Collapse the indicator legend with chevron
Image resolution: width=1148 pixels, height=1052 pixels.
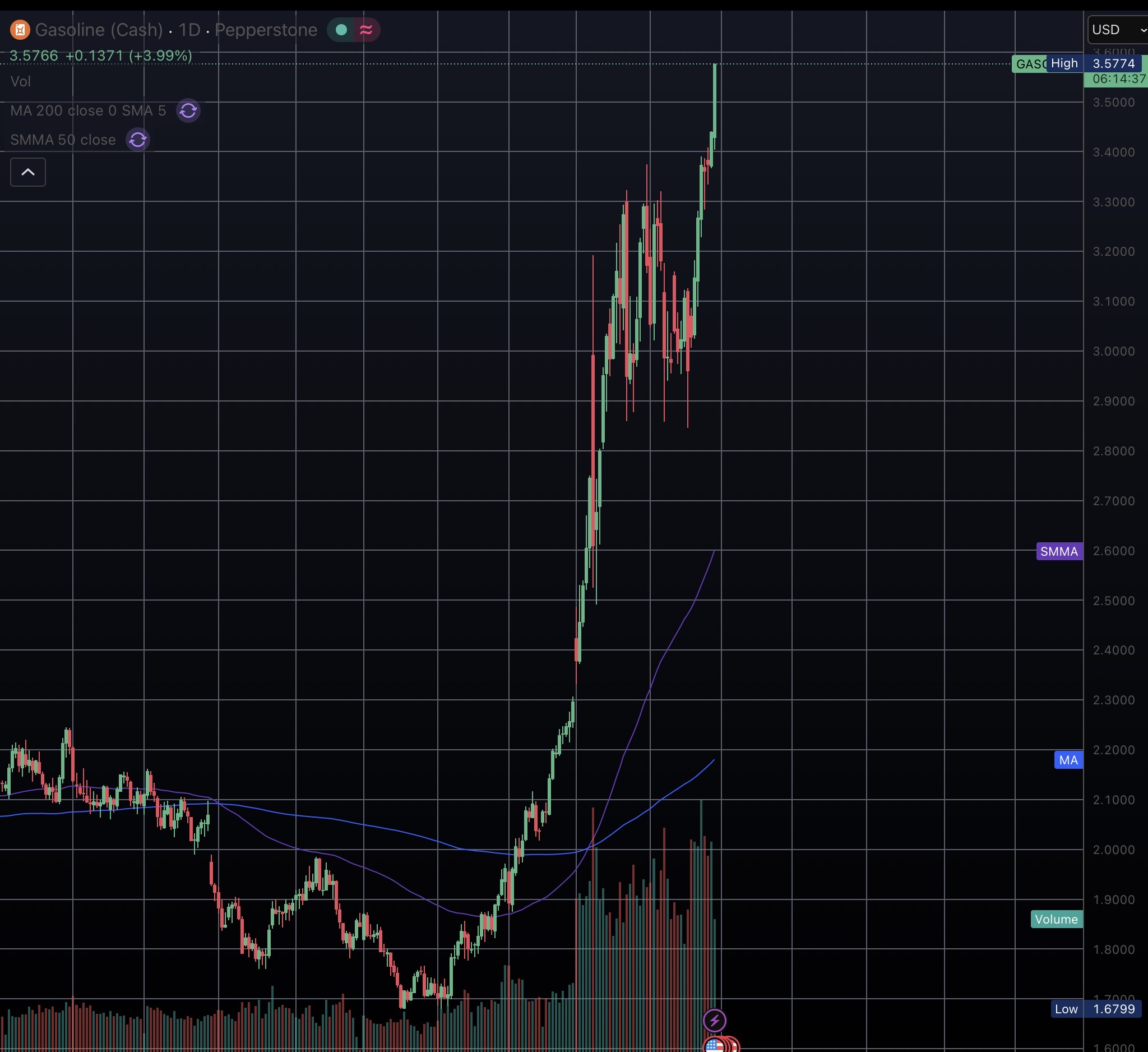coord(28,172)
